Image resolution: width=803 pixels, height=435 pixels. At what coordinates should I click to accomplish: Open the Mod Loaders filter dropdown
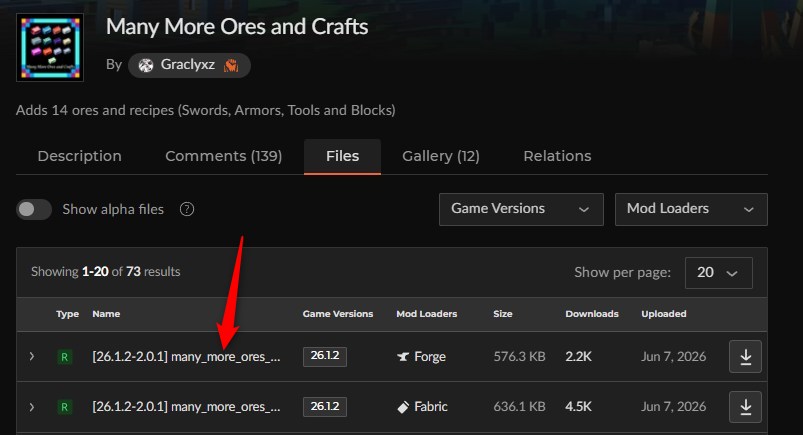coord(691,209)
